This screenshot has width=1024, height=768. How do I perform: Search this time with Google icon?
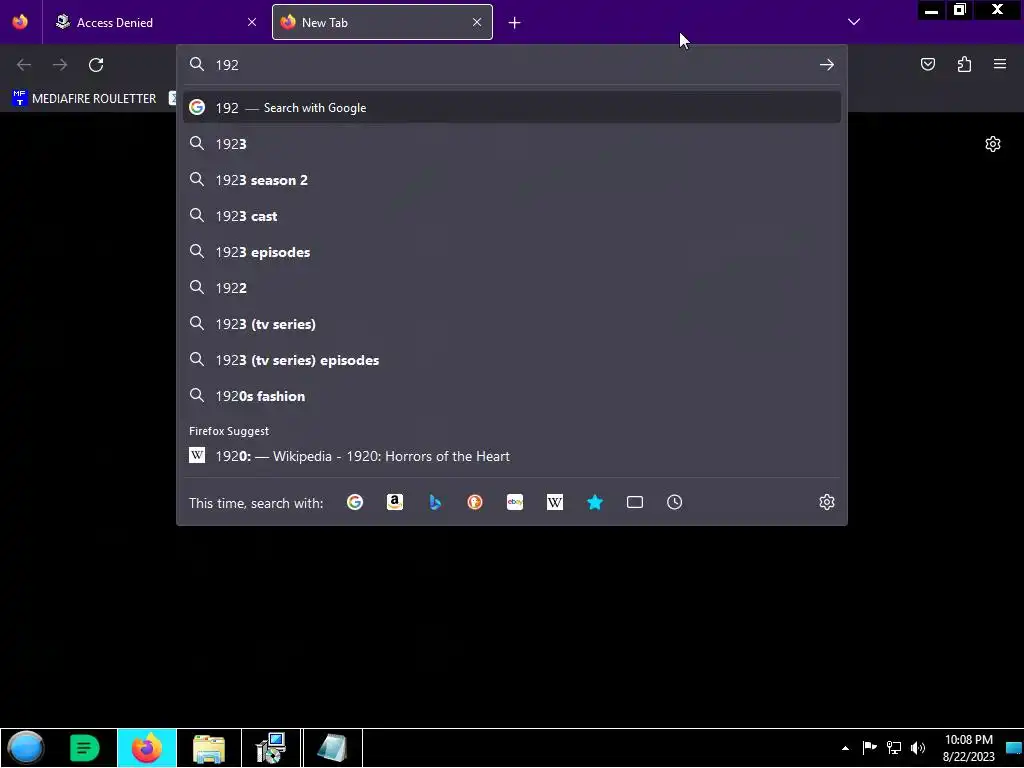click(x=355, y=502)
